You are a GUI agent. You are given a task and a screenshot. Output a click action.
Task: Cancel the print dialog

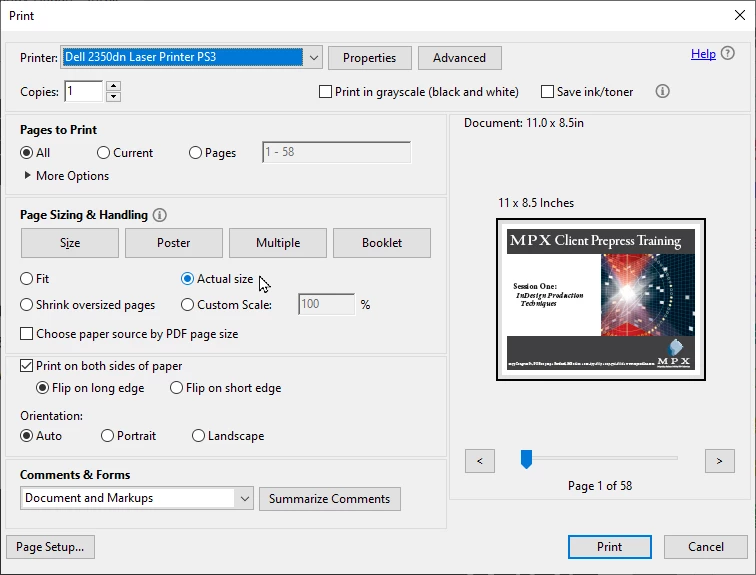[x=706, y=547]
